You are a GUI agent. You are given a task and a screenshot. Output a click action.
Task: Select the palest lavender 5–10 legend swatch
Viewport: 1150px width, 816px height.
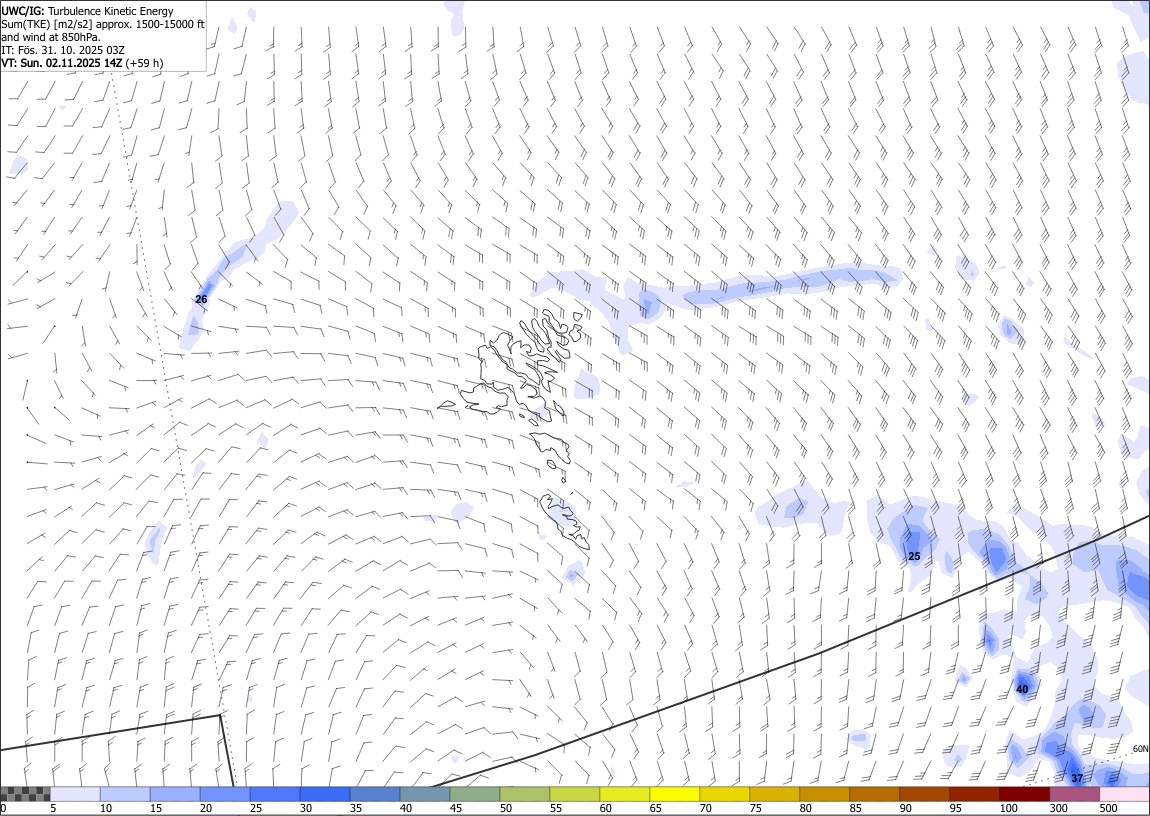click(x=76, y=794)
